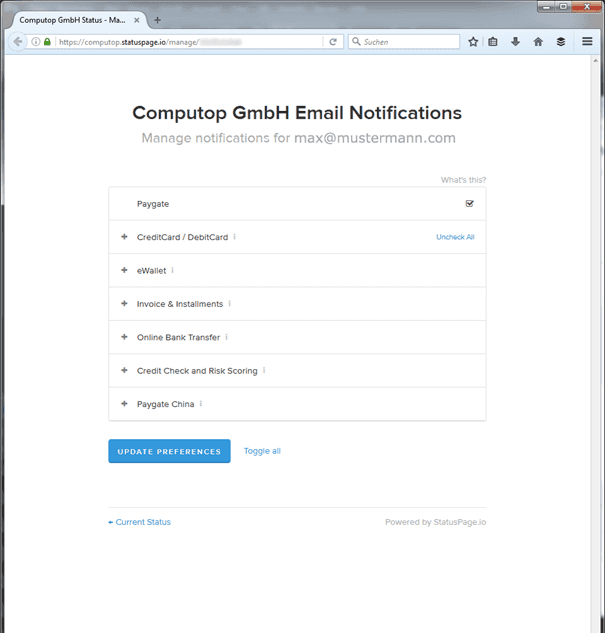This screenshot has height=633, width=605.
Task: Expand the CreditCard / DebitCard group
Action: (x=124, y=237)
